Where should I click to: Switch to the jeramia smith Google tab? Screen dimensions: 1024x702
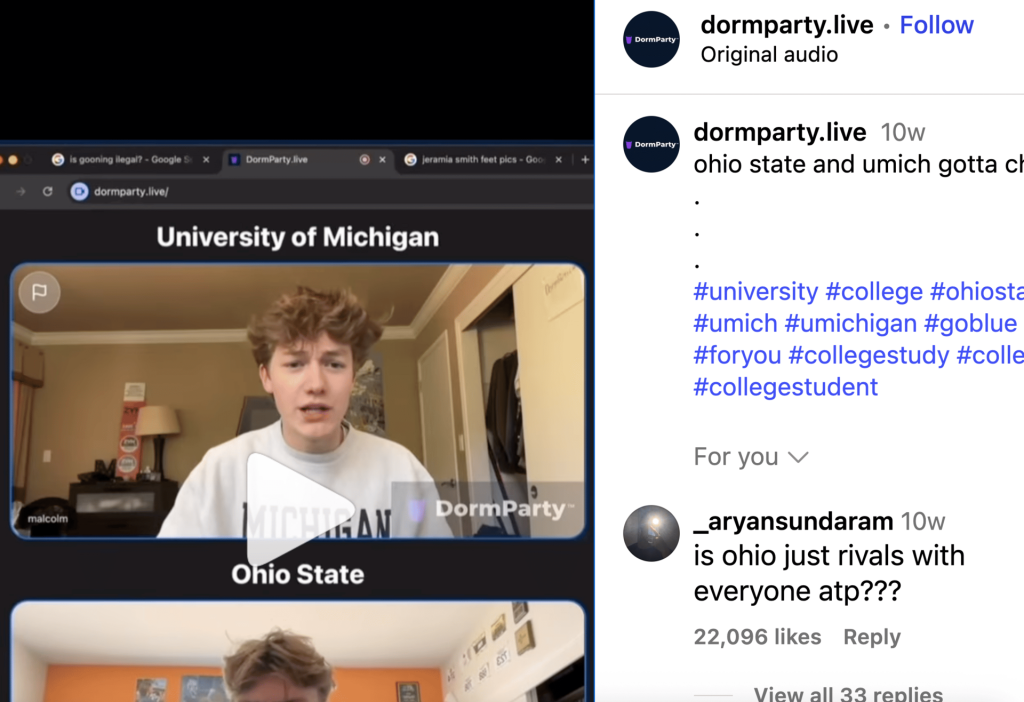475,159
